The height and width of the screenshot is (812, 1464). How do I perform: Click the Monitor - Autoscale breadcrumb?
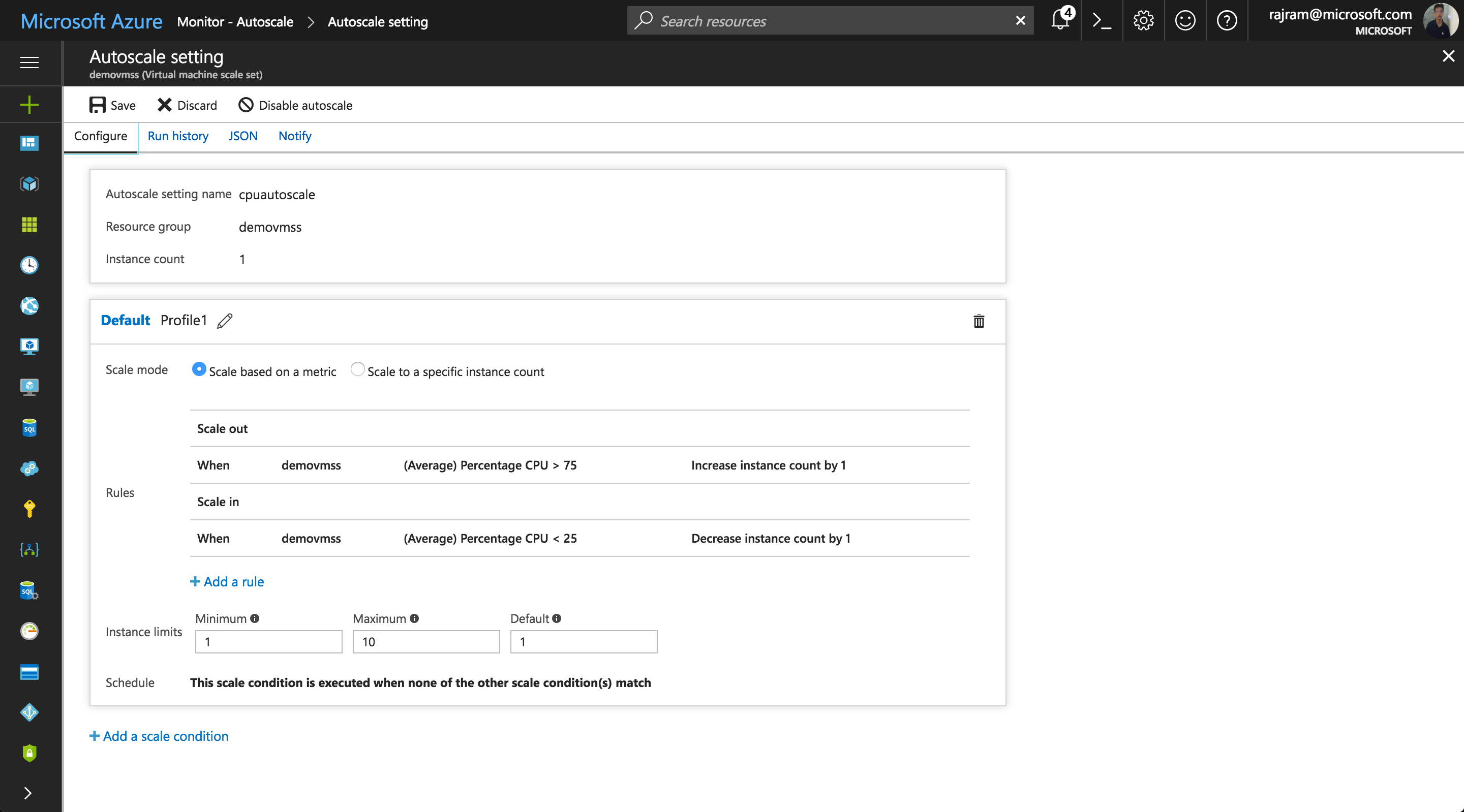(x=235, y=21)
